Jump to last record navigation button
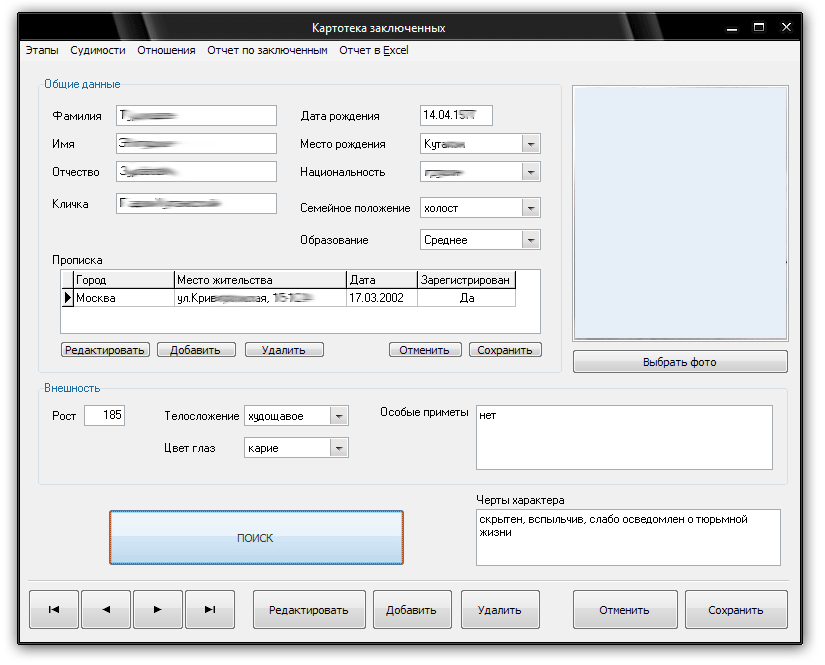825x665 pixels. click(209, 609)
